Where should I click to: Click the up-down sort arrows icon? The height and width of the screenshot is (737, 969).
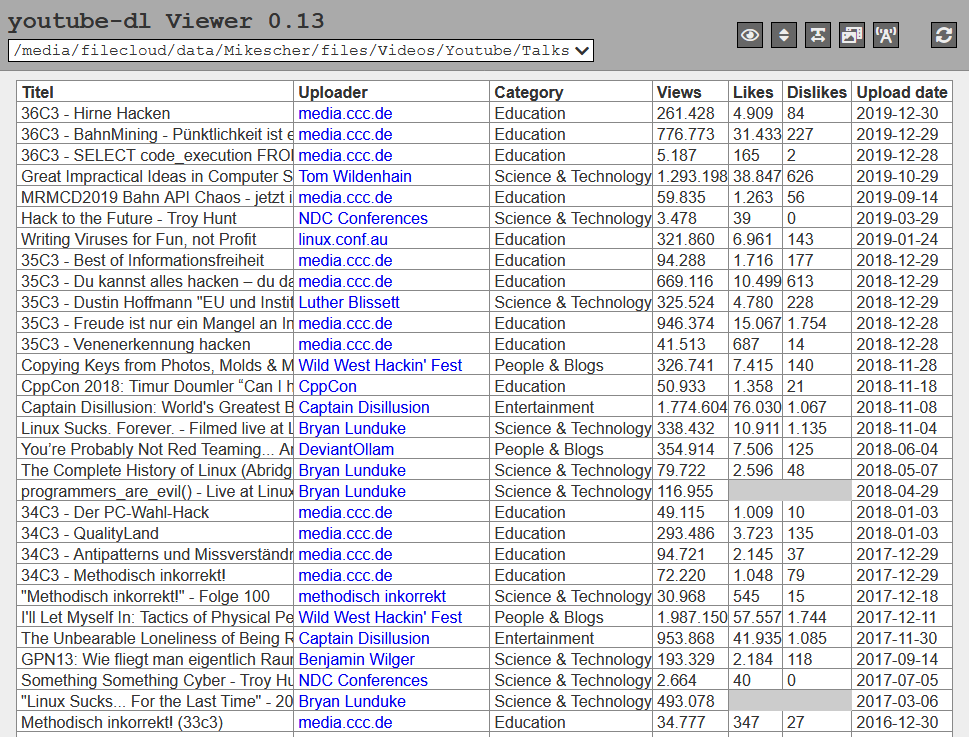click(784, 35)
